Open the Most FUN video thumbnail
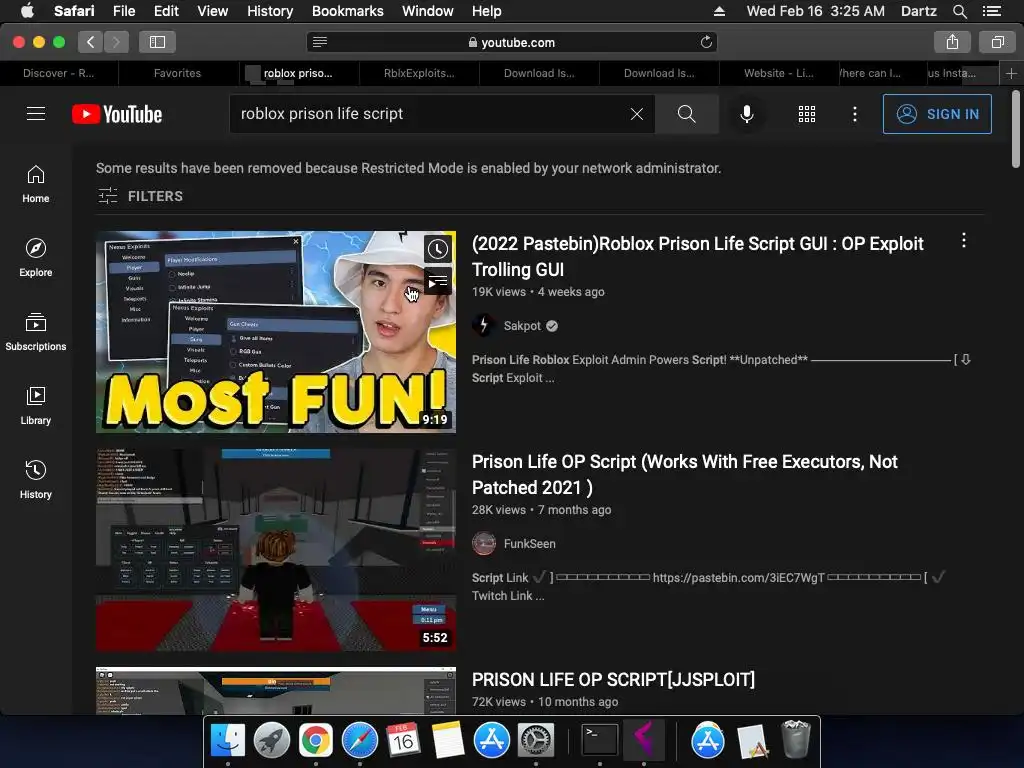Image resolution: width=1024 pixels, height=768 pixels. [x=276, y=332]
